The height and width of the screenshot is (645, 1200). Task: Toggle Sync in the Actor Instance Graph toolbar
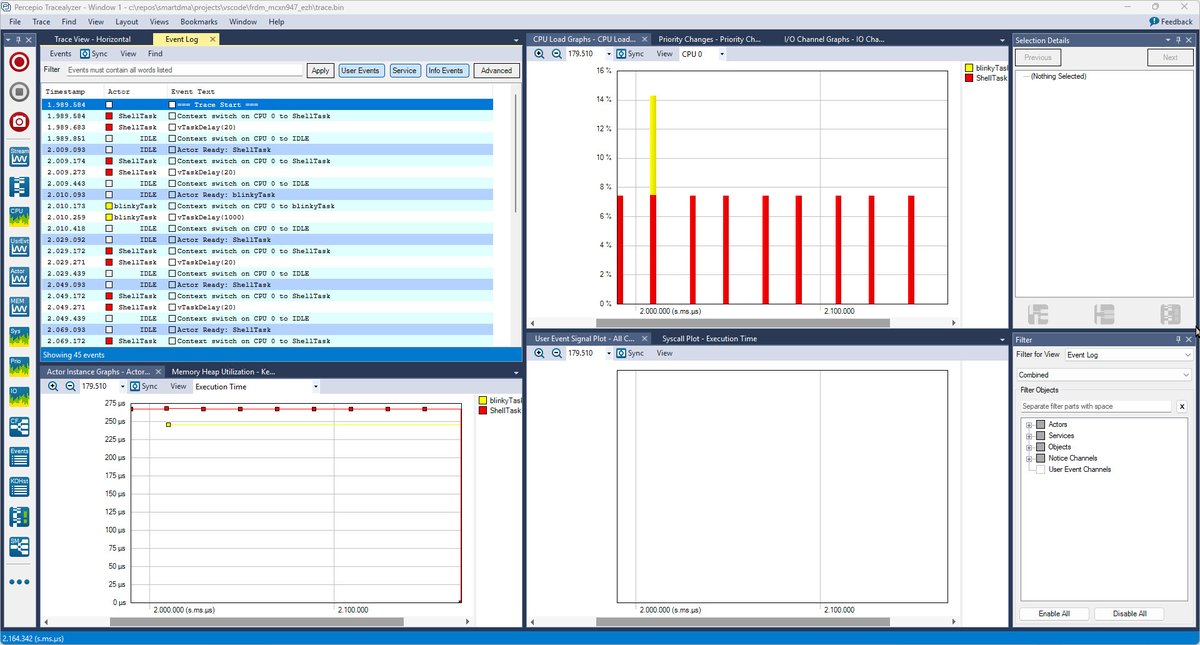144,386
